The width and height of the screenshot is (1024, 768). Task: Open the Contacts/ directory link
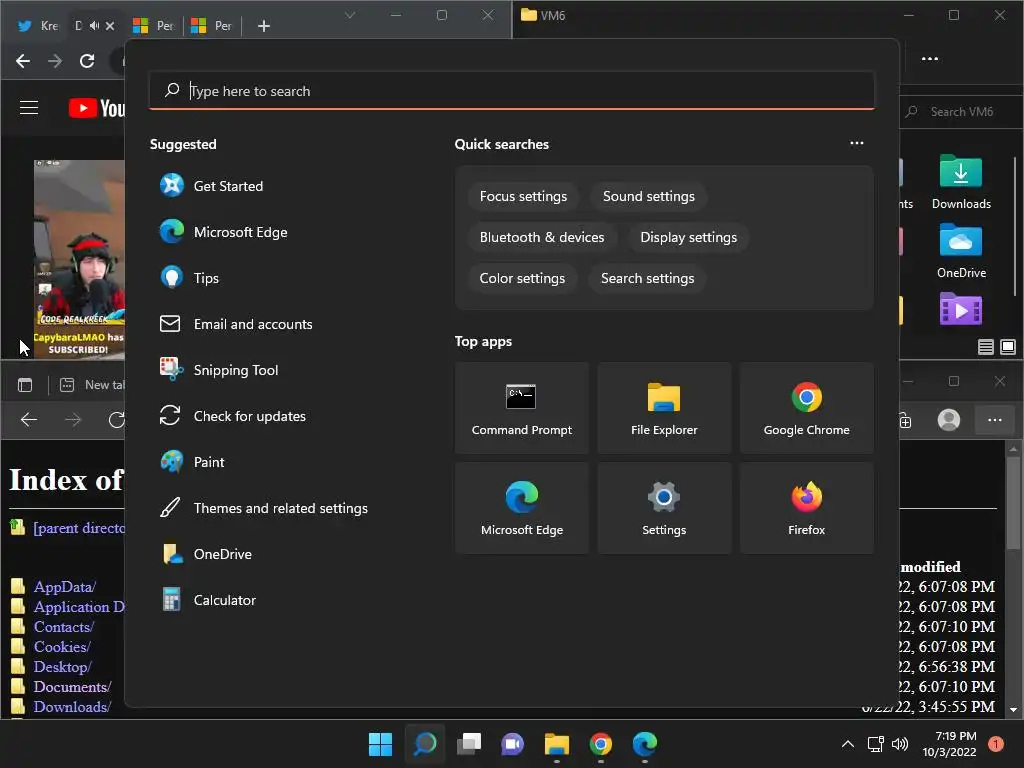pos(64,627)
